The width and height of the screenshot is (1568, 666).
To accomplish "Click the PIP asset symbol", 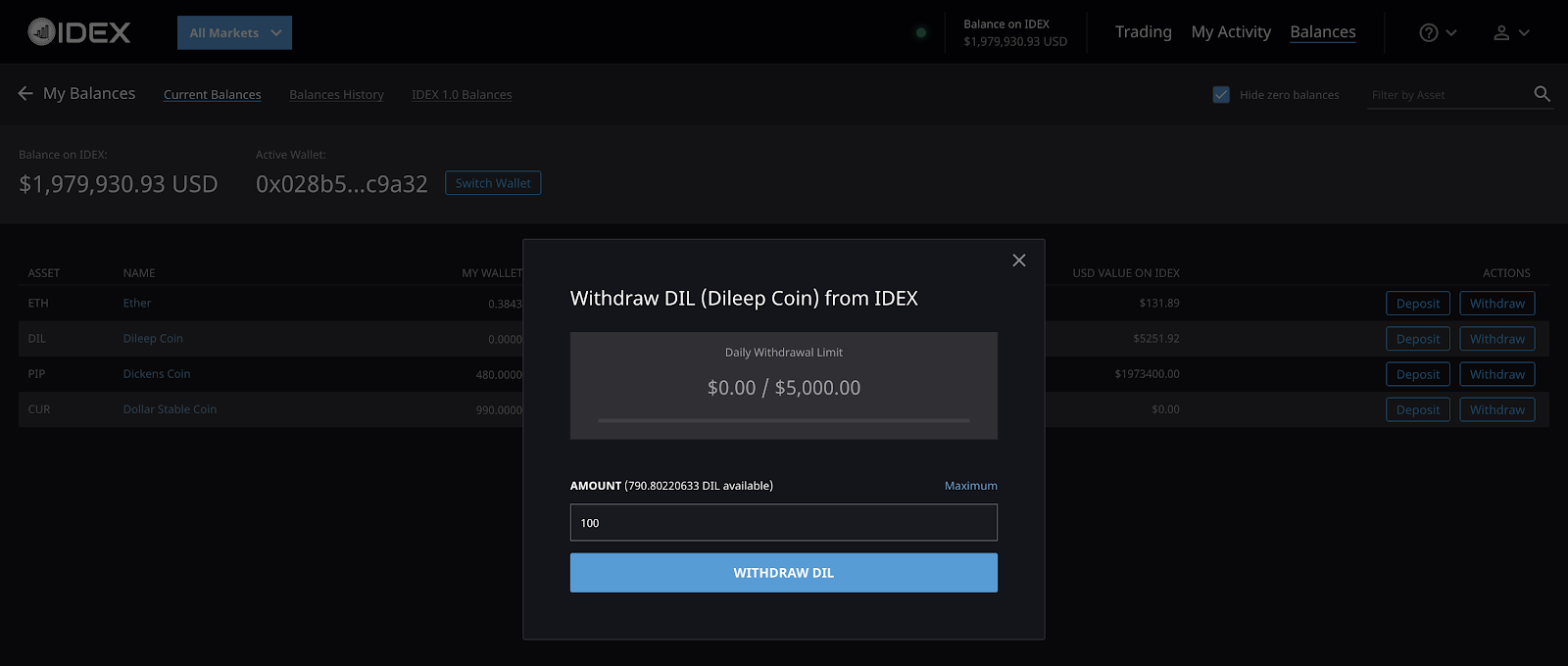I will coord(36,374).
